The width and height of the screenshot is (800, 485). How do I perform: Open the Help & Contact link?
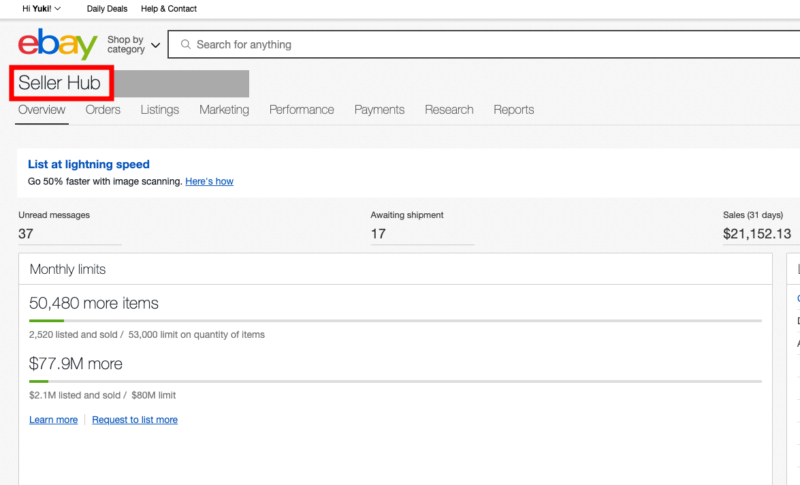tap(169, 9)
